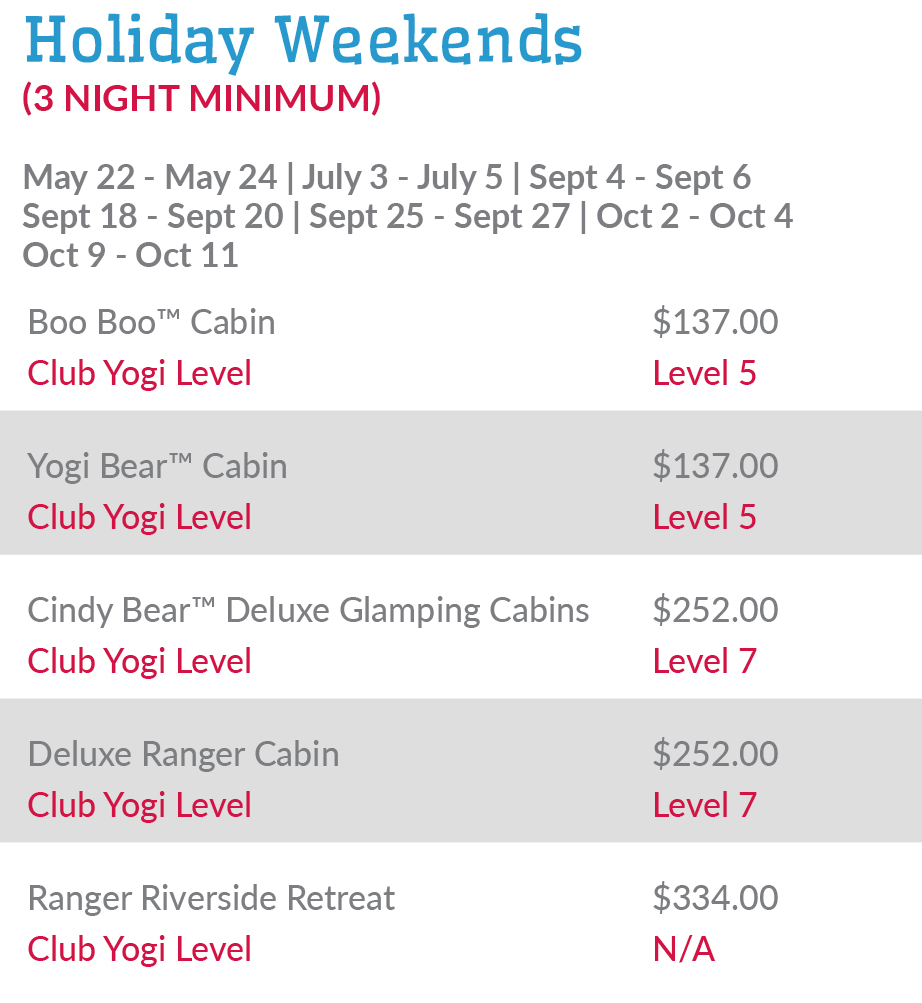The width and height of the screenshot is (922, 1003).
Task: Select the Ranger Riverside Retreat name
Action: tap(211, 899)
